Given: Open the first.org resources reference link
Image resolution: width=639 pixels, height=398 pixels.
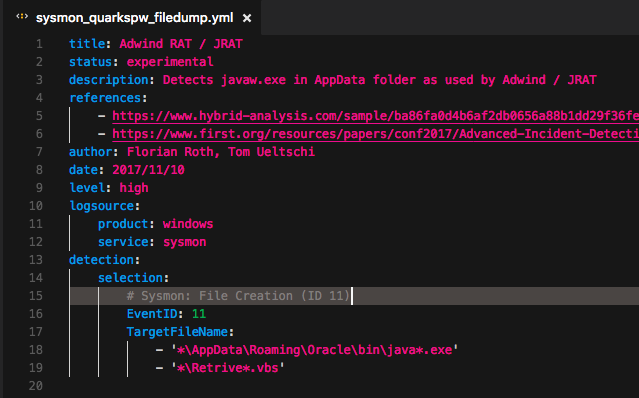Looking at the screenshot, I should [x=375, y=134].
